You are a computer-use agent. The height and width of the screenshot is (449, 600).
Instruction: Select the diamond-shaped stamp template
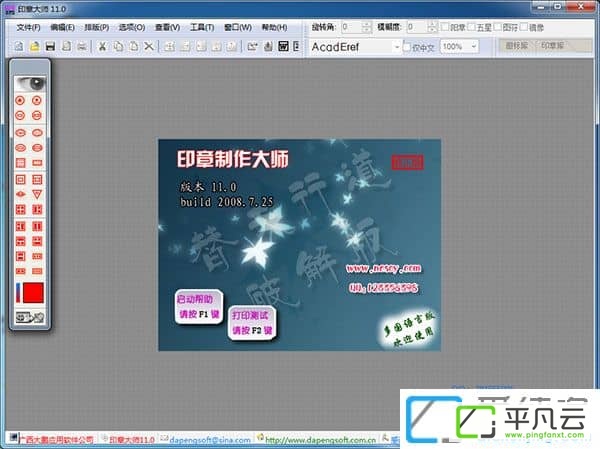pyautogui.click(x=21, y=194)
